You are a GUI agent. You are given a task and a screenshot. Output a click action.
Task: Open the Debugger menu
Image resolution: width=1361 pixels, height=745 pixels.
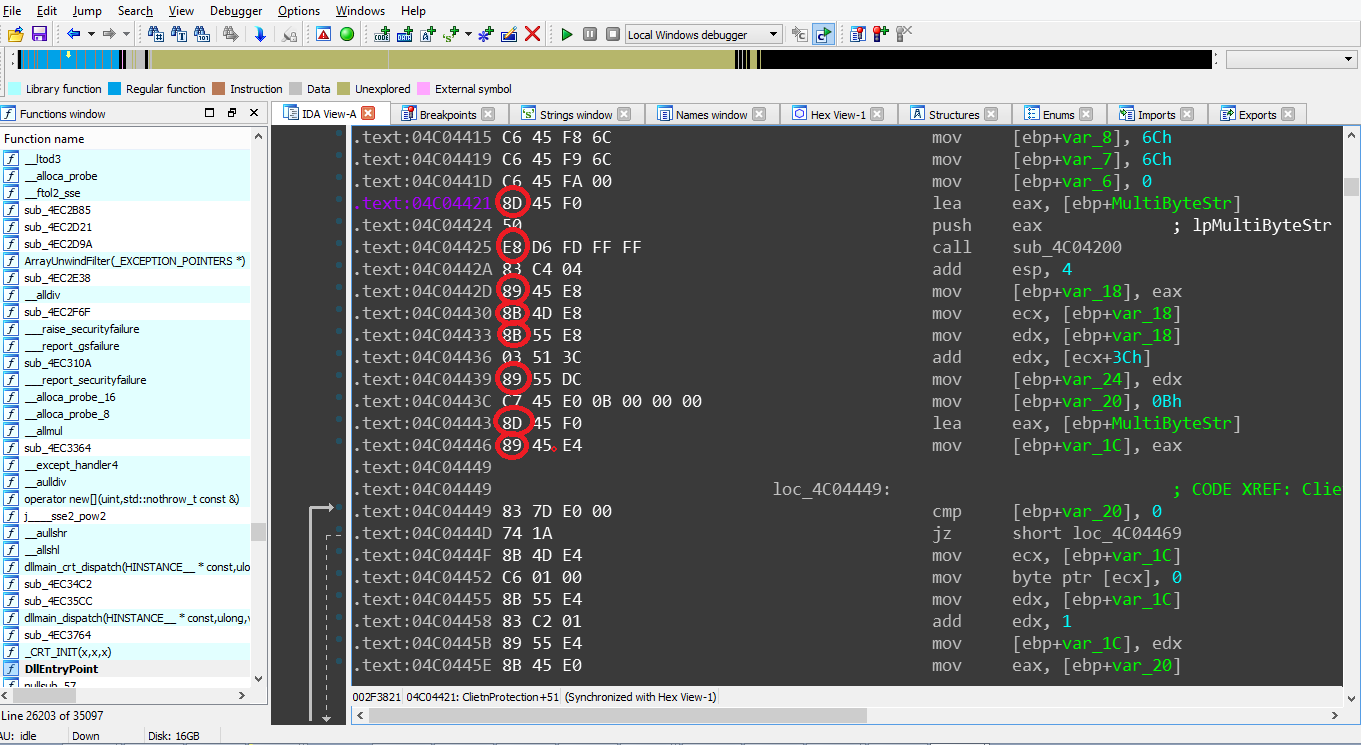point(236,11)
